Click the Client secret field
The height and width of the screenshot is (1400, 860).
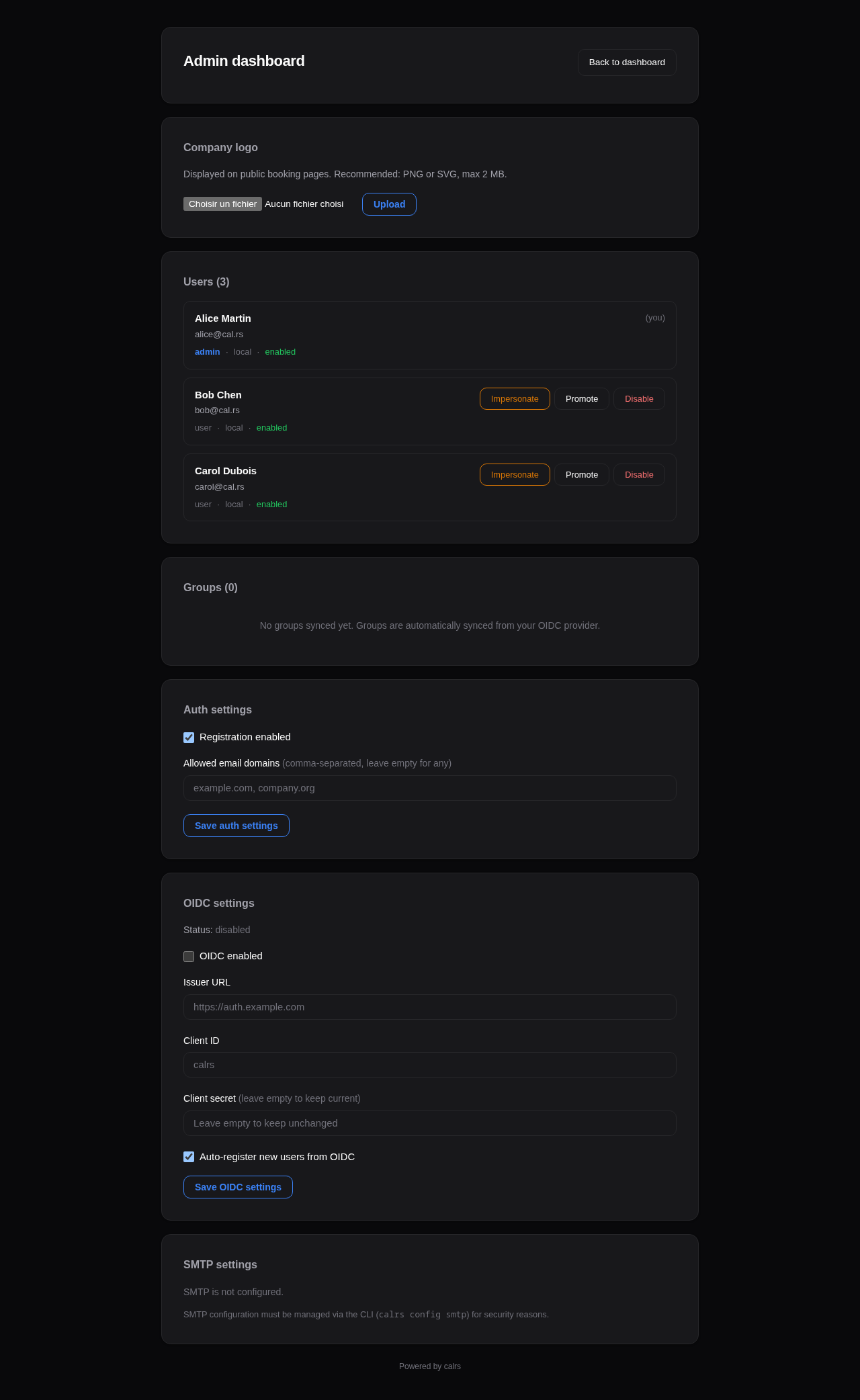[x=429, y=1123]
